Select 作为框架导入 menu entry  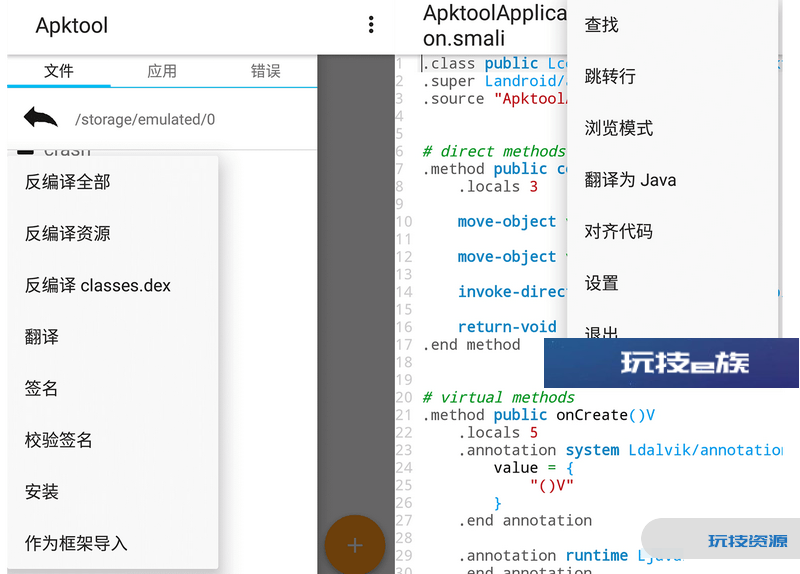tap(113, 543)
